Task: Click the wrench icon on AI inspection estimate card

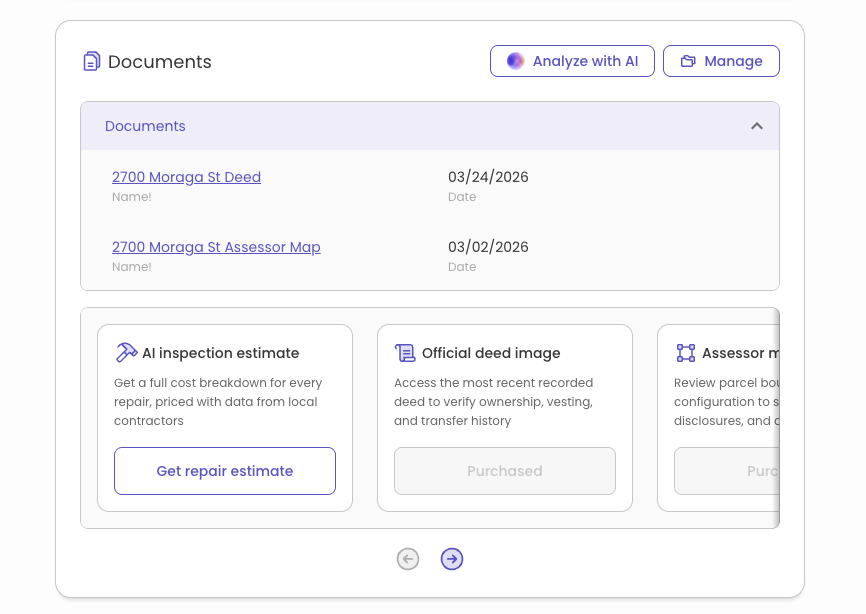Action: pos(127,352)
